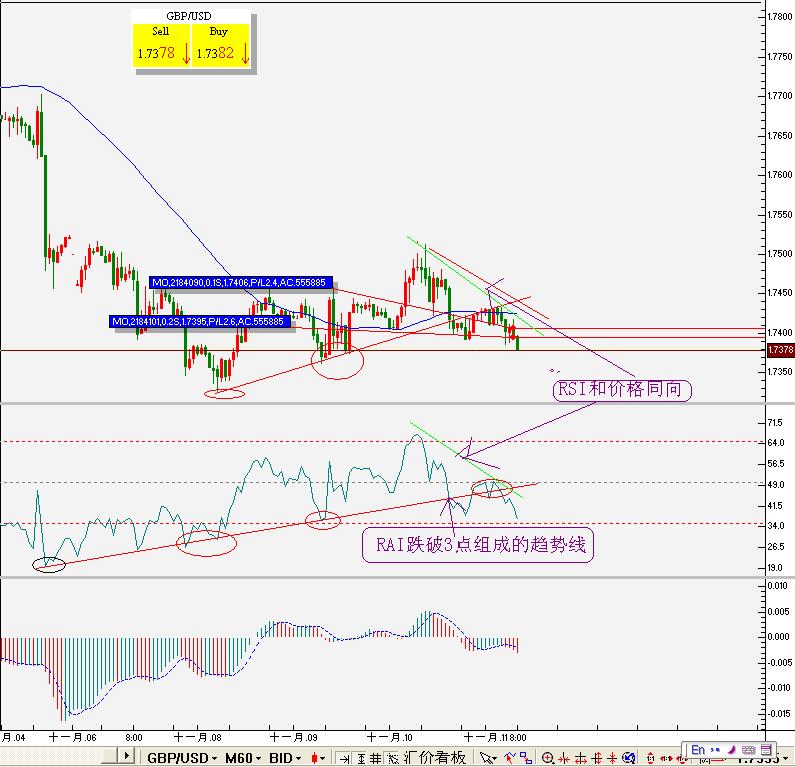Compress the chart vertically
Image resolution: width=795 pixels, height=767 pixels.
pyautogui.click(x=612, y=758)
